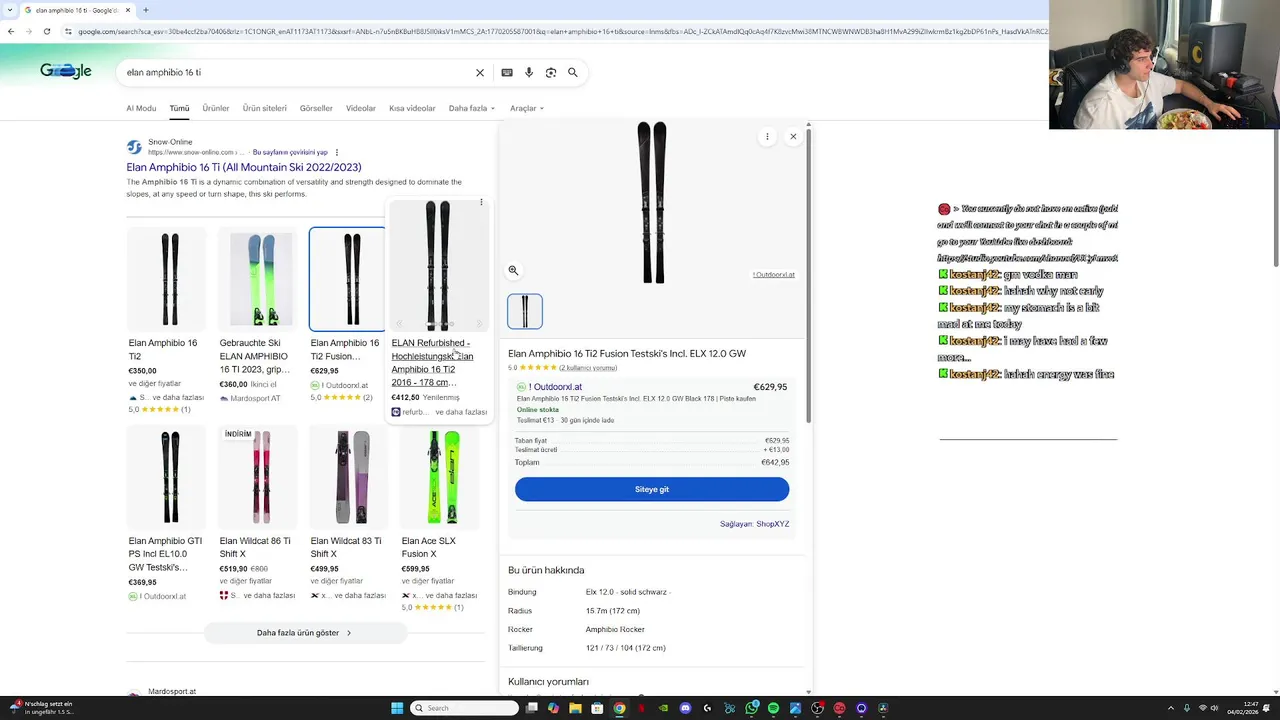The width and height of the screenshot is (1280, 720).
Task: Go back to previous page in Chrome
Action: [10, 31]
